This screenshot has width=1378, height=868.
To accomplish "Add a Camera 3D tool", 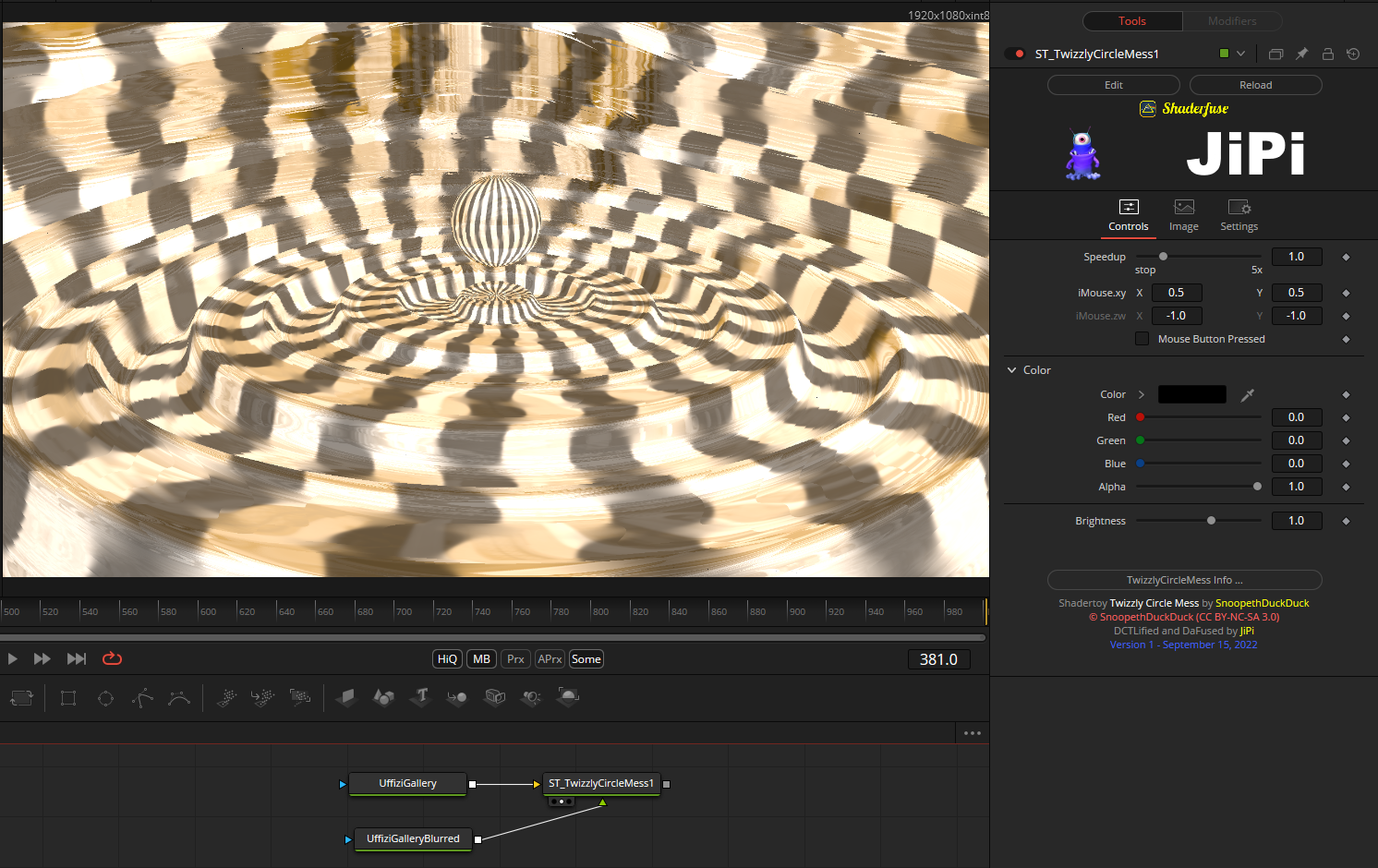I will click(x=495, y=697).
